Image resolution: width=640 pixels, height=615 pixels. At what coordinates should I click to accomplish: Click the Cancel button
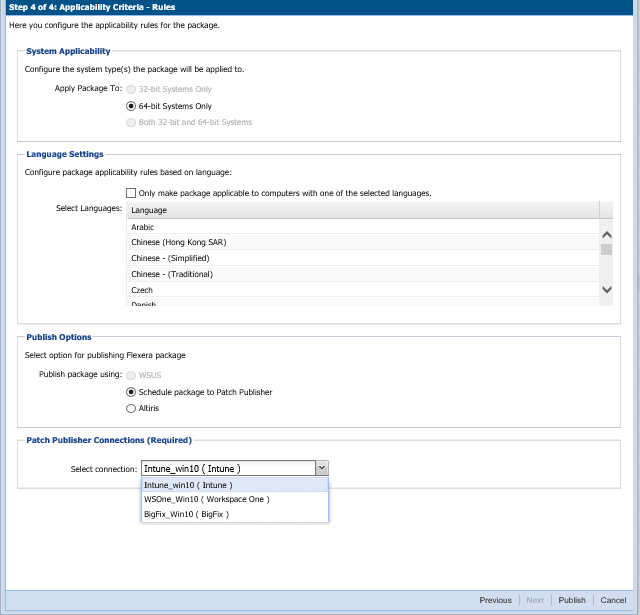[x=613, y=600]
